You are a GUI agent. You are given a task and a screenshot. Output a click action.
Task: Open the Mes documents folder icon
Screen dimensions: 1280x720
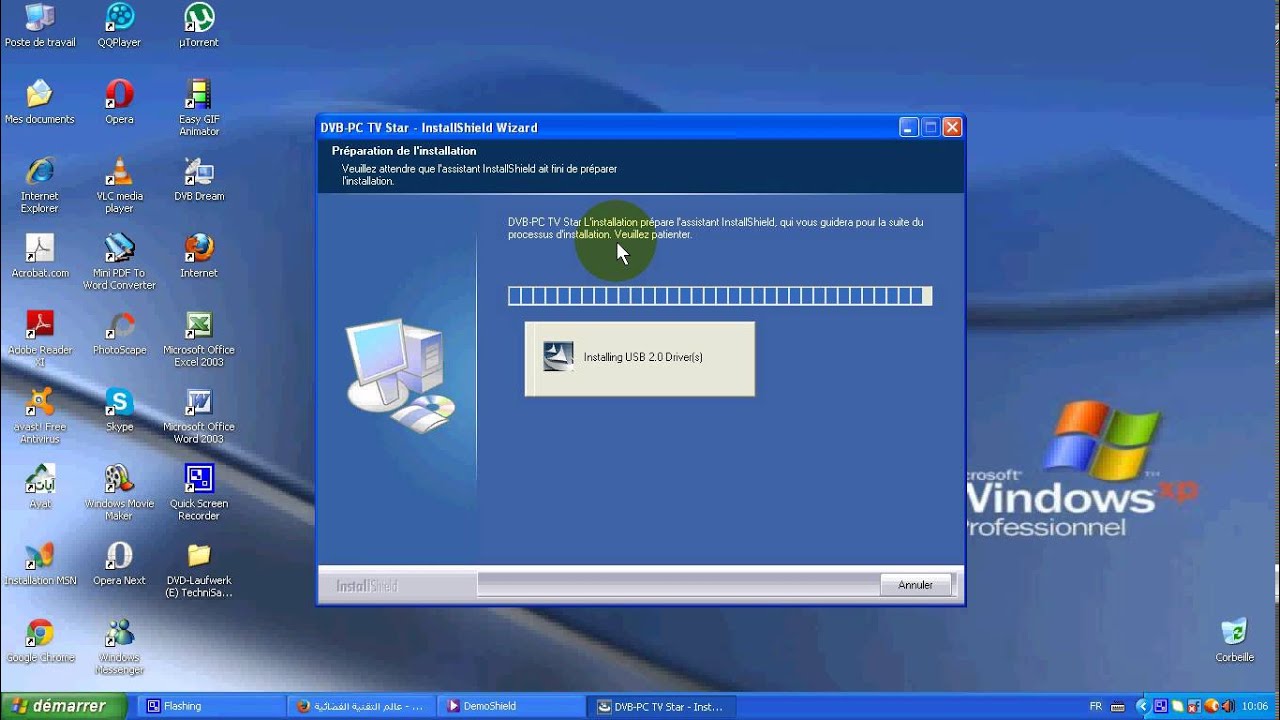[x=39, y=103]
